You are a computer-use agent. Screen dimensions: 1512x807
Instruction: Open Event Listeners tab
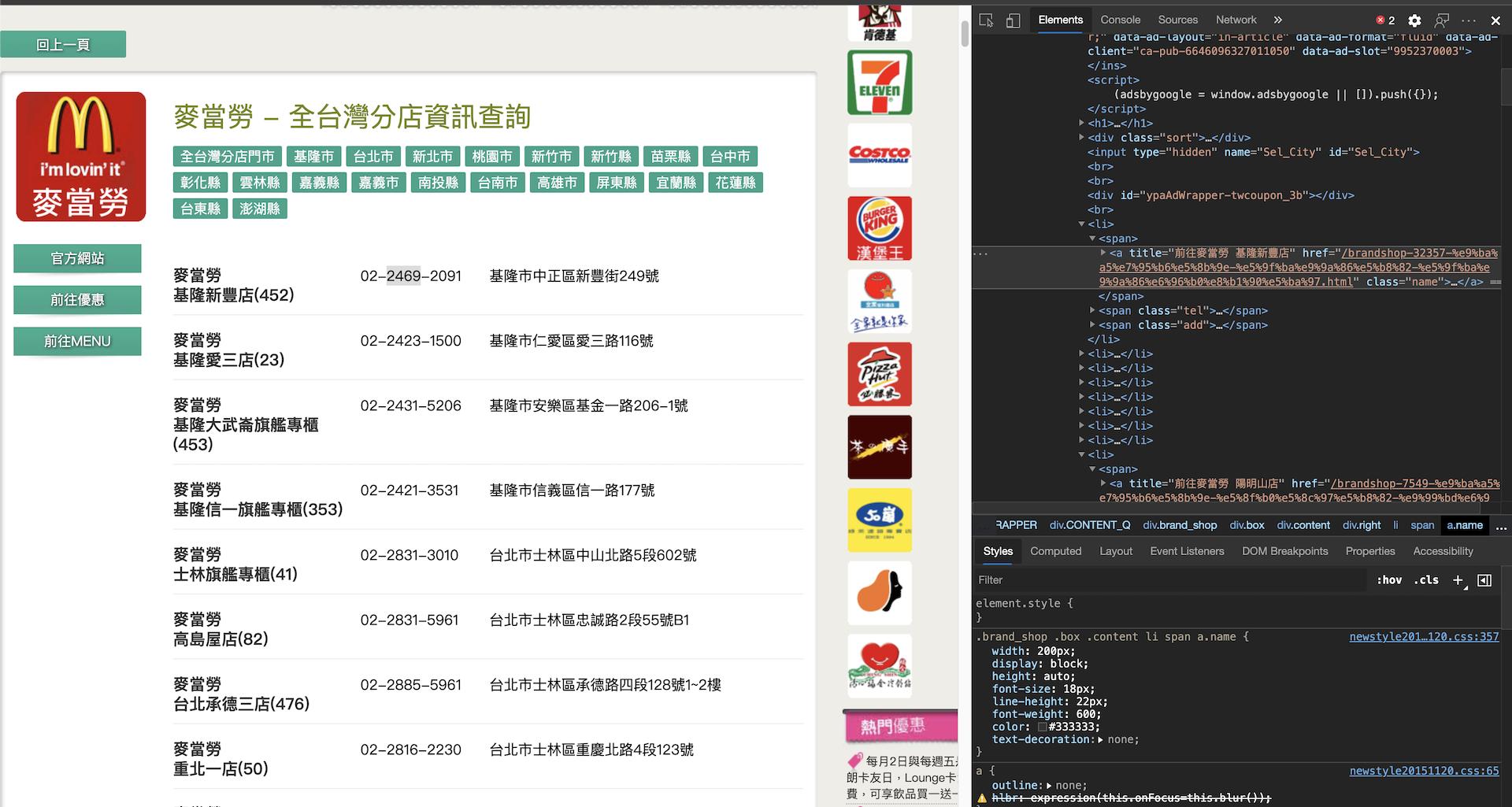(x=1187, y=551)
